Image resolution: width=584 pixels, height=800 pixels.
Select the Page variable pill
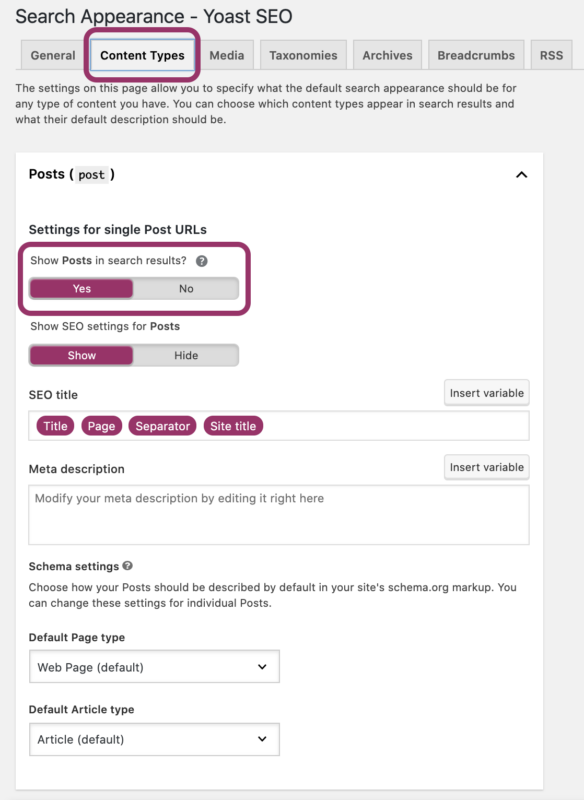click(101, 425)
